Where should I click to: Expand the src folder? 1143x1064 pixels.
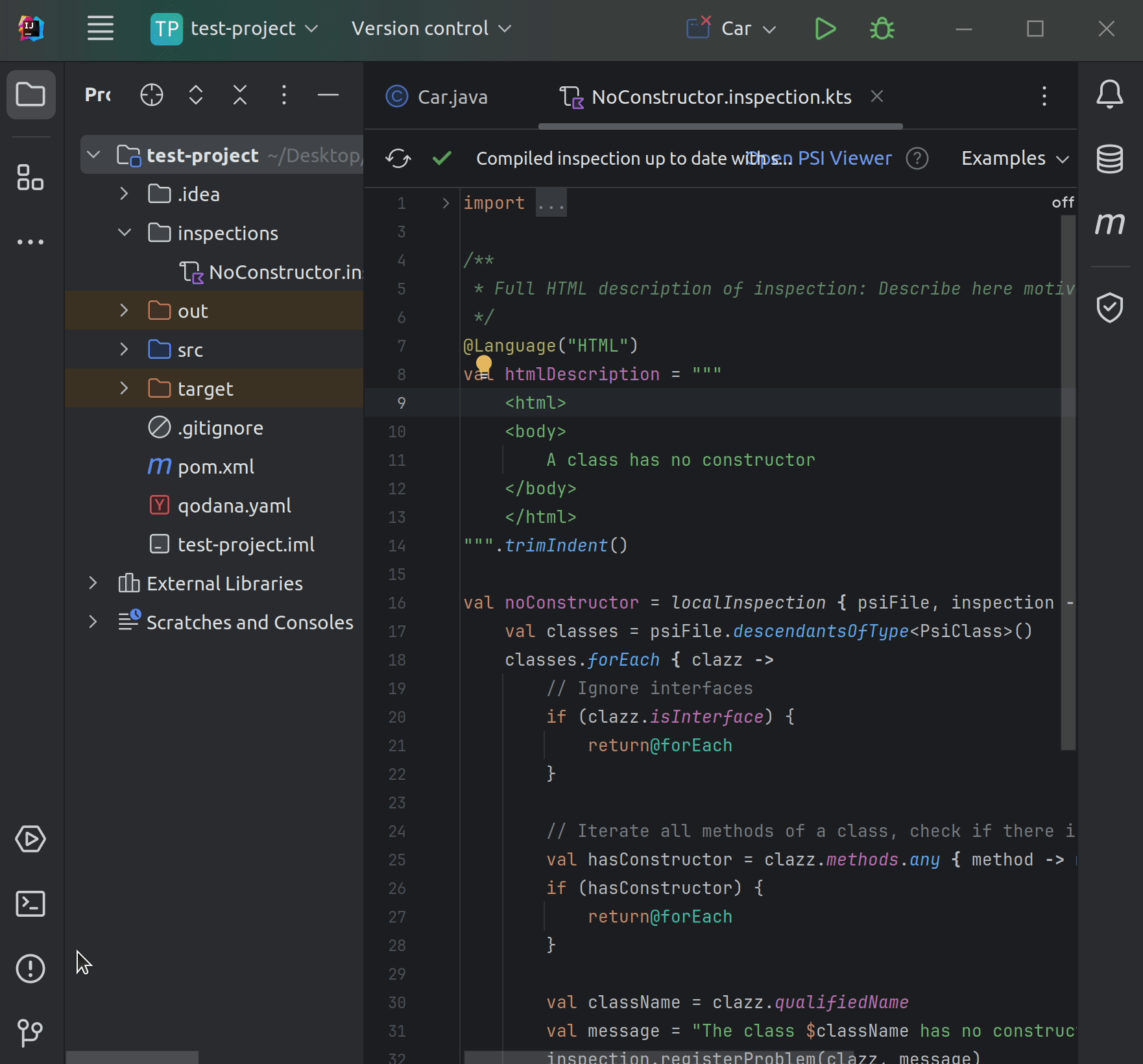[124, 349]
